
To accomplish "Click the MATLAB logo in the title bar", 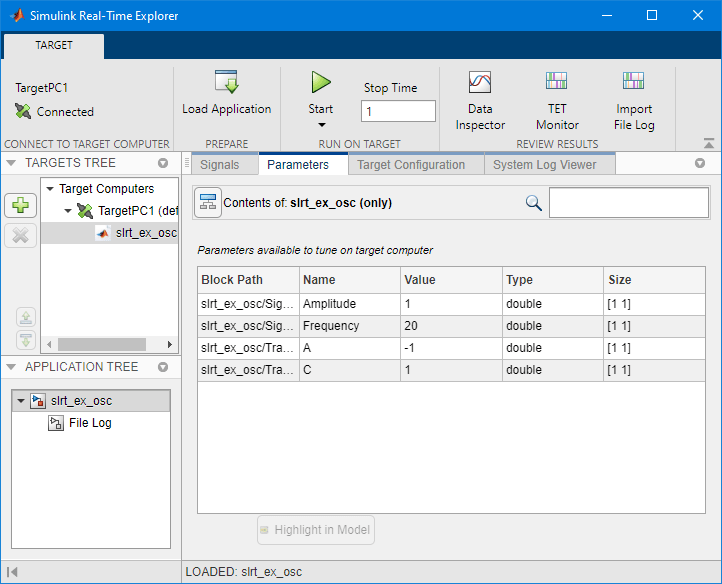I will point(17,15).
